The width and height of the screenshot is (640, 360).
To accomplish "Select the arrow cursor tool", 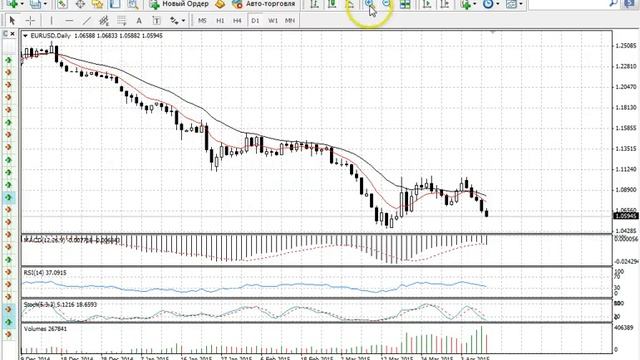I will click(x=12, y=20).
